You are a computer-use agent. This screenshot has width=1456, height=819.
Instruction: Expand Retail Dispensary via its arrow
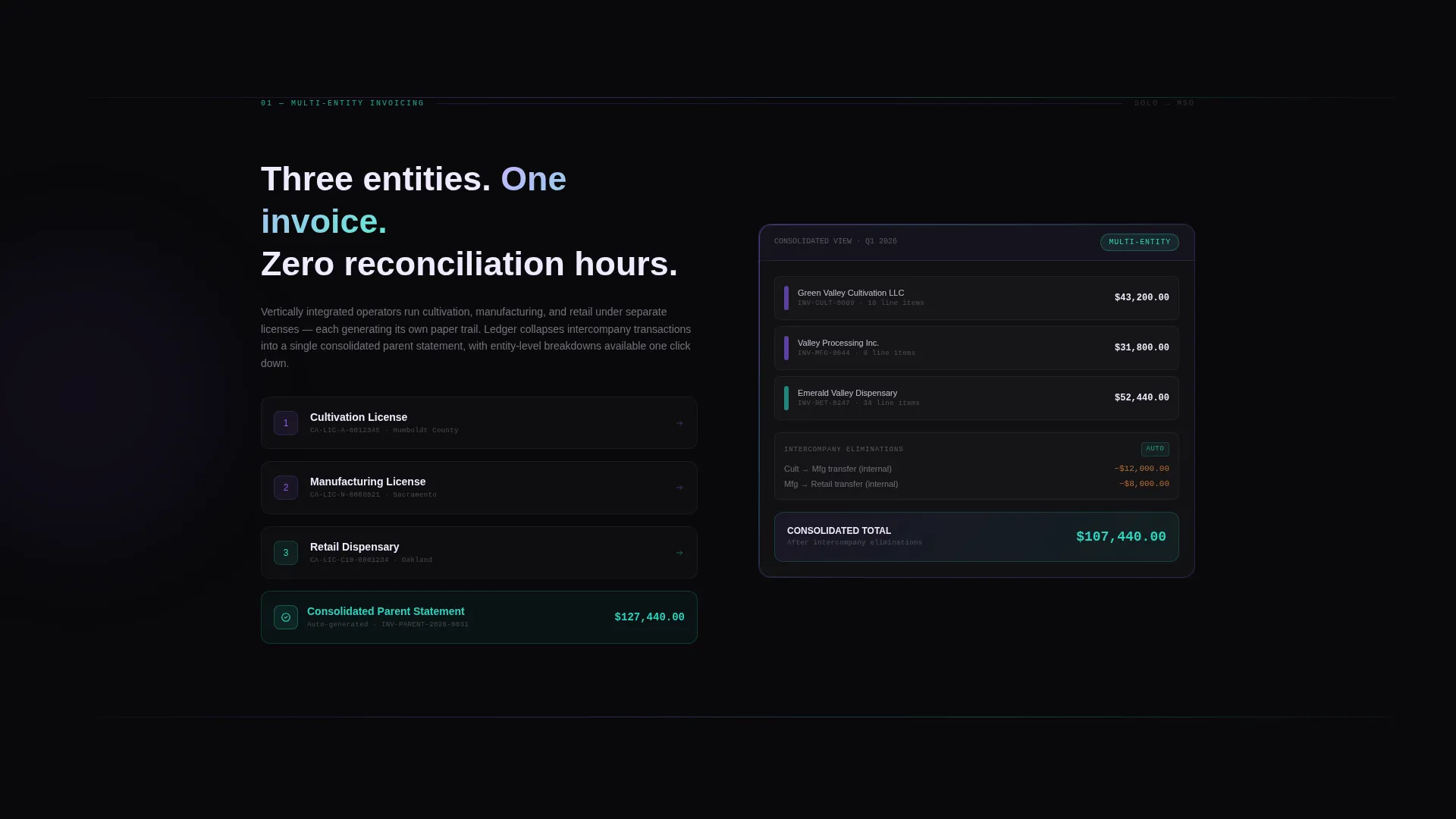click(679, 553)
